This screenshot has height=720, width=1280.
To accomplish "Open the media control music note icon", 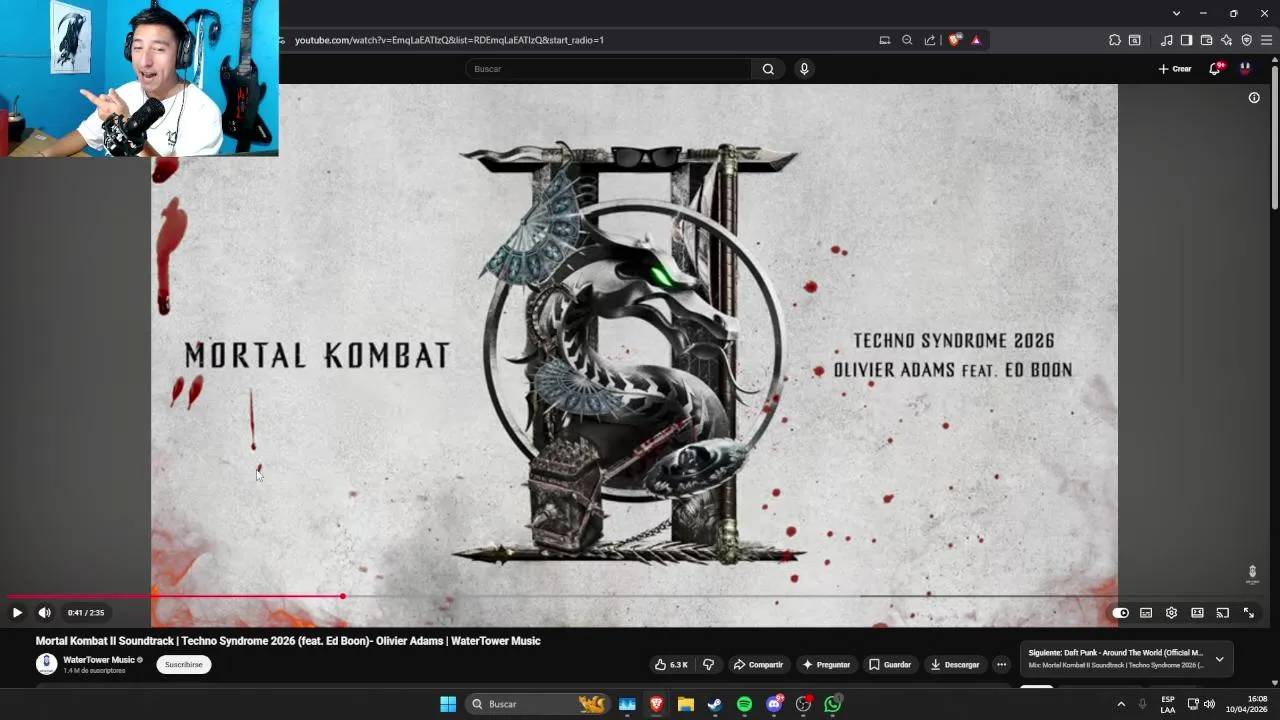I will coord(1167,40).
